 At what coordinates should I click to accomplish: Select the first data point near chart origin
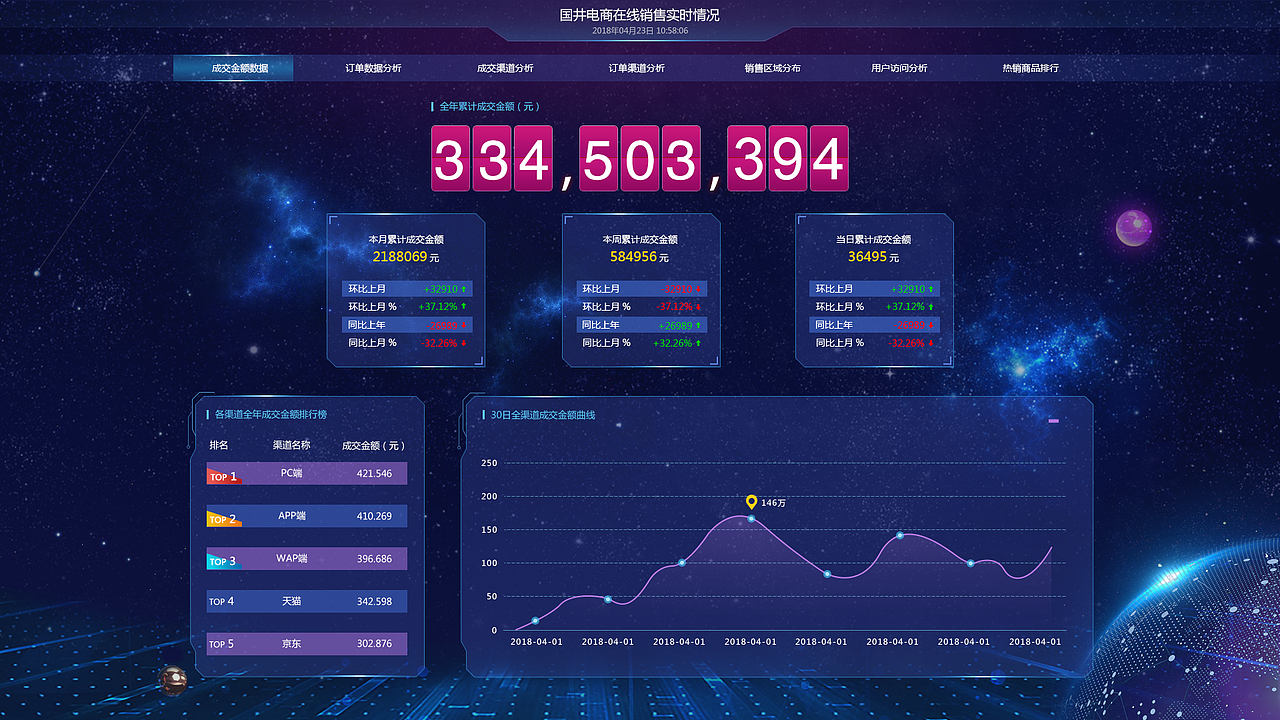535,621
